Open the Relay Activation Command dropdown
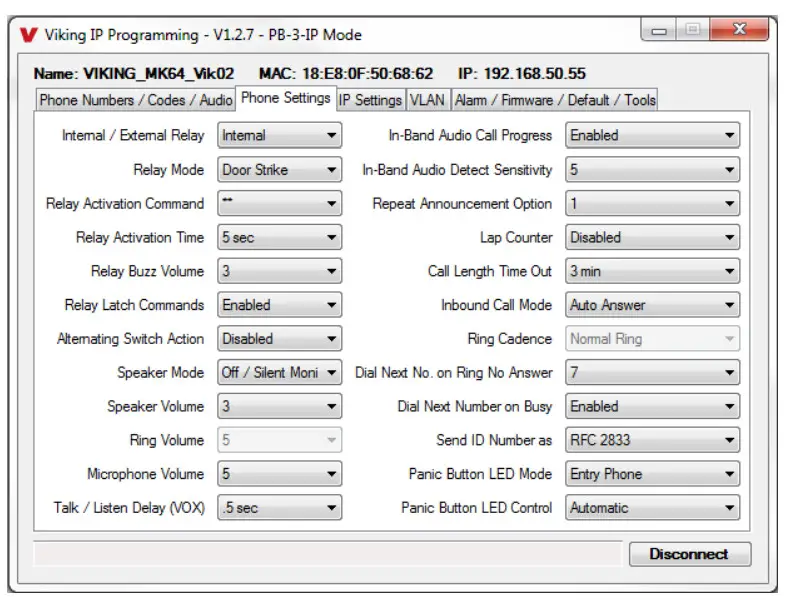 pos(279,203)
